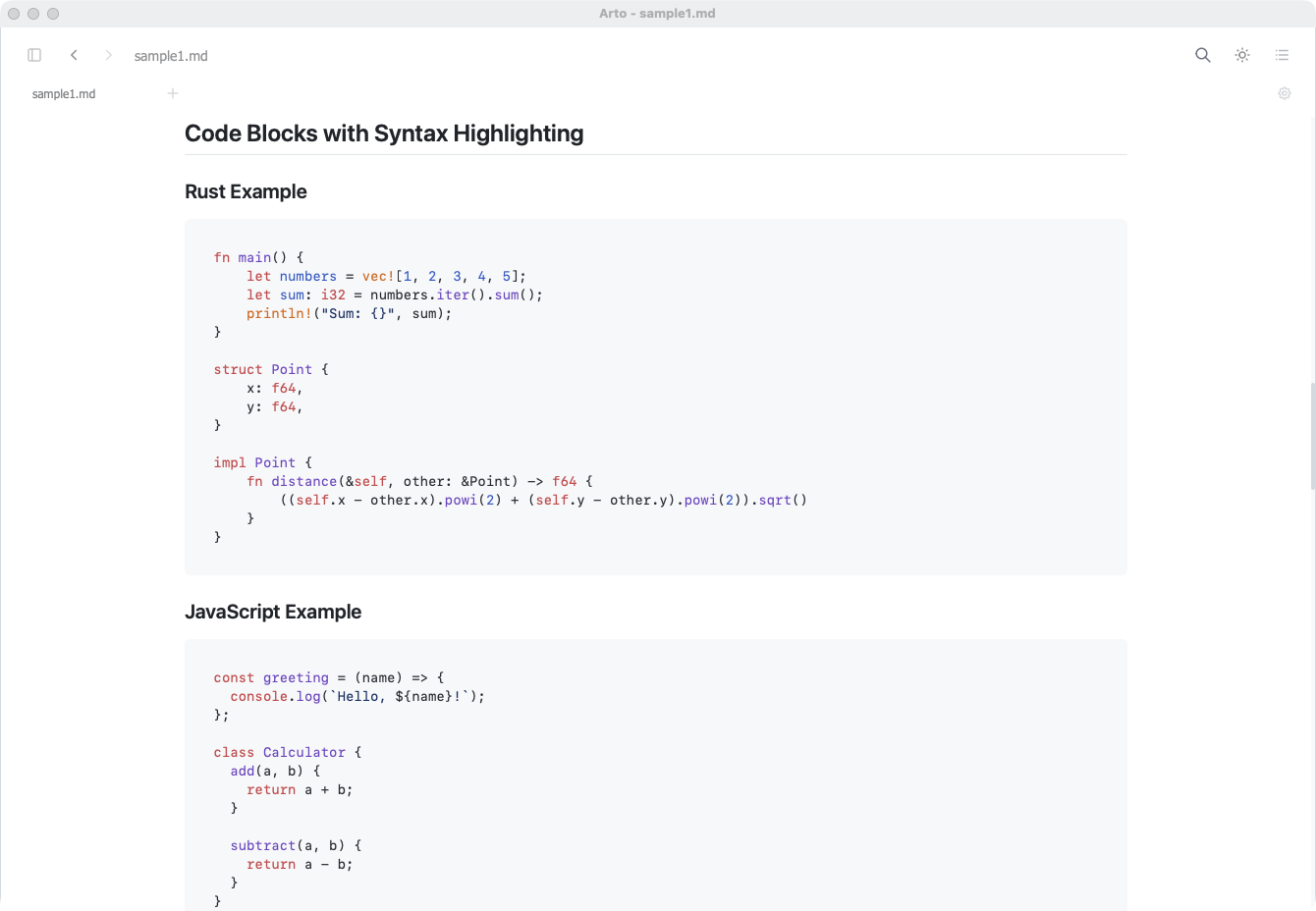The height and width of the screenshot is (911, 1316).
Task: Click the sample1.md breadcrumb title
Action: pyautogui.click(x=171, y=55)
